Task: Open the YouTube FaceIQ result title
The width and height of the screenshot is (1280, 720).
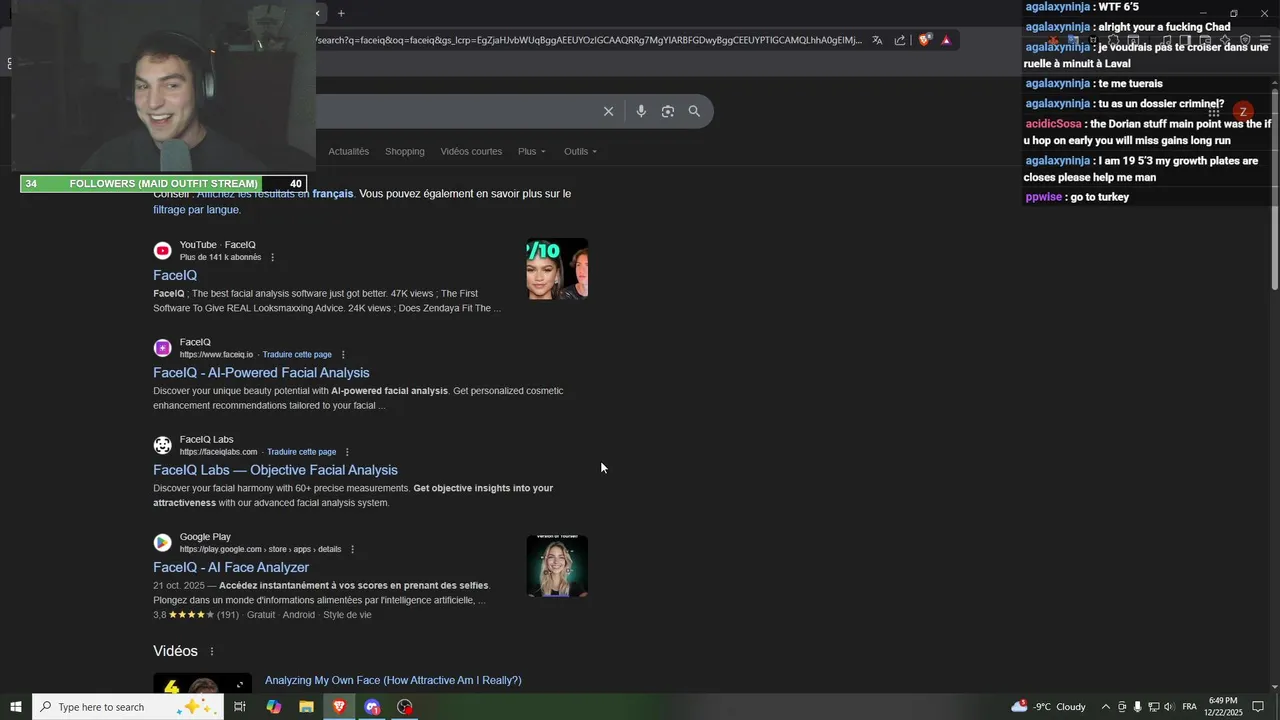Action: point(175,275)
